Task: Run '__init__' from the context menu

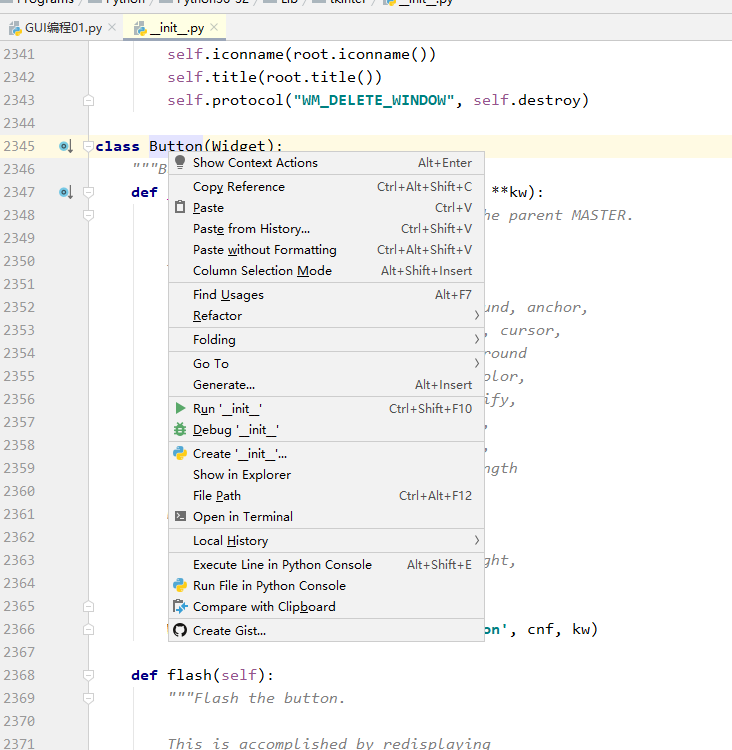Action: coord(326,408)
